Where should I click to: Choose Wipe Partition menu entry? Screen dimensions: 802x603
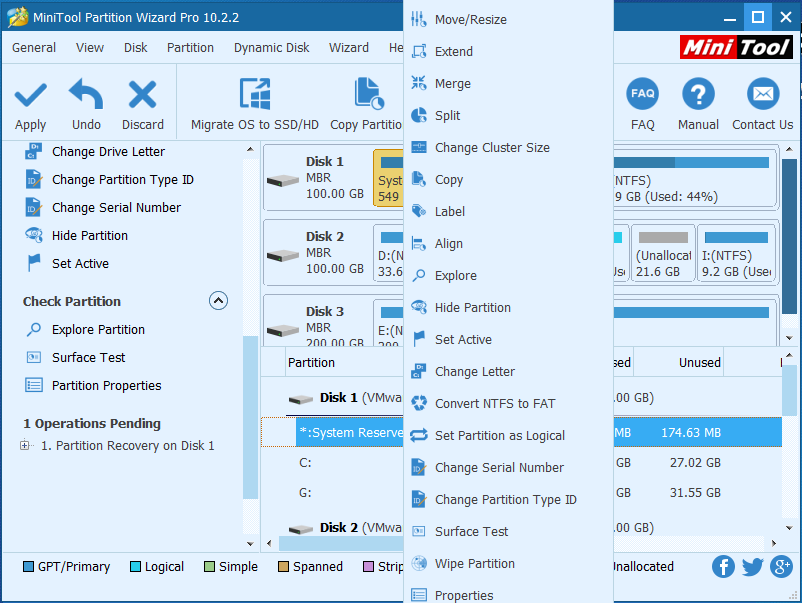508,564
